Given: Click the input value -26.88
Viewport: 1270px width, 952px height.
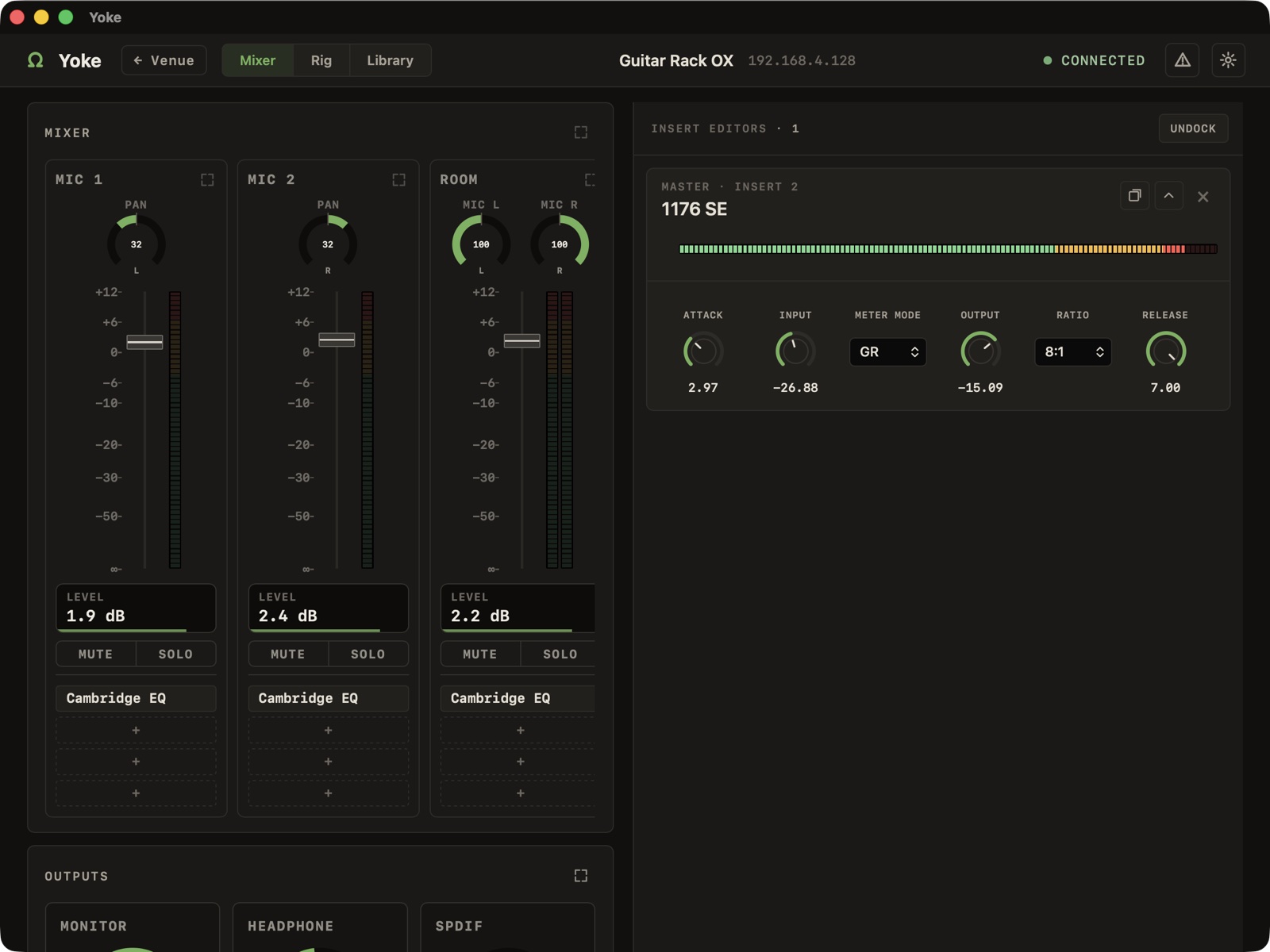Looking at the screenshot, I should point(795,388).
